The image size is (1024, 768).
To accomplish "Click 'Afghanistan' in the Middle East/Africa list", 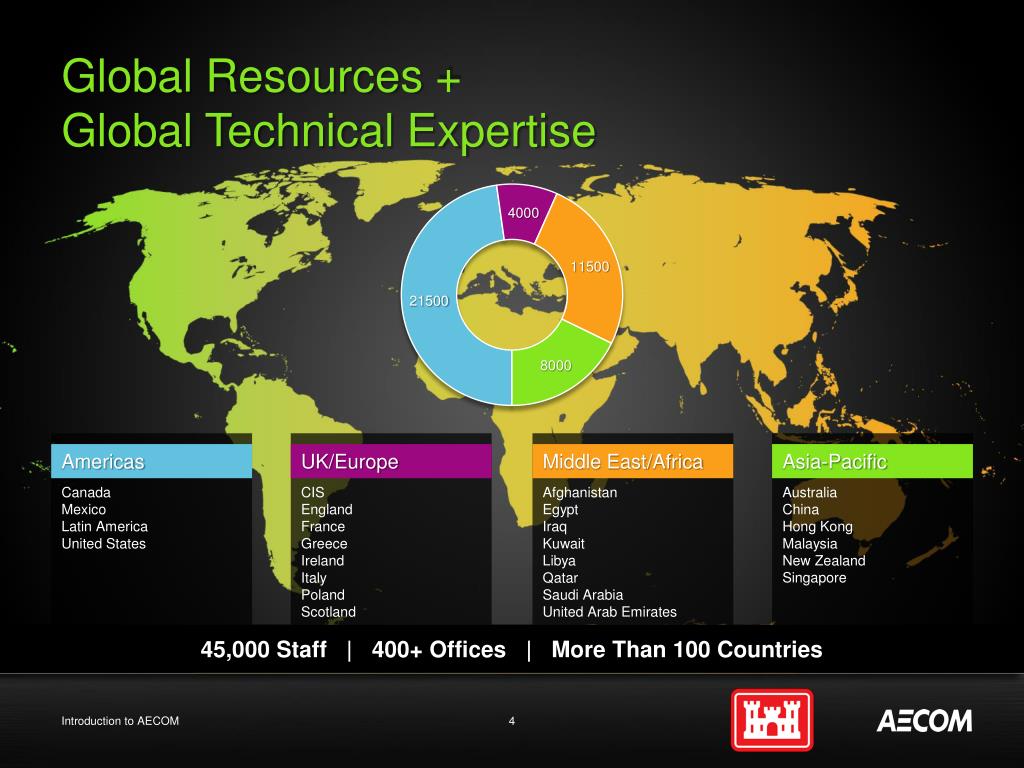I will 580,492.
